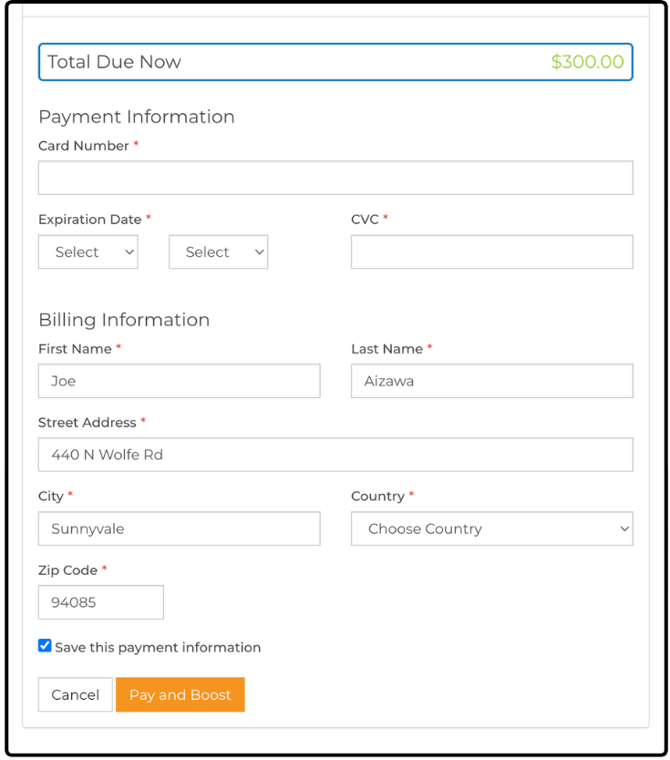Screen dimensions: 670x760
Task: Click the First Name field containing Joe
Action: click(179, 380)
